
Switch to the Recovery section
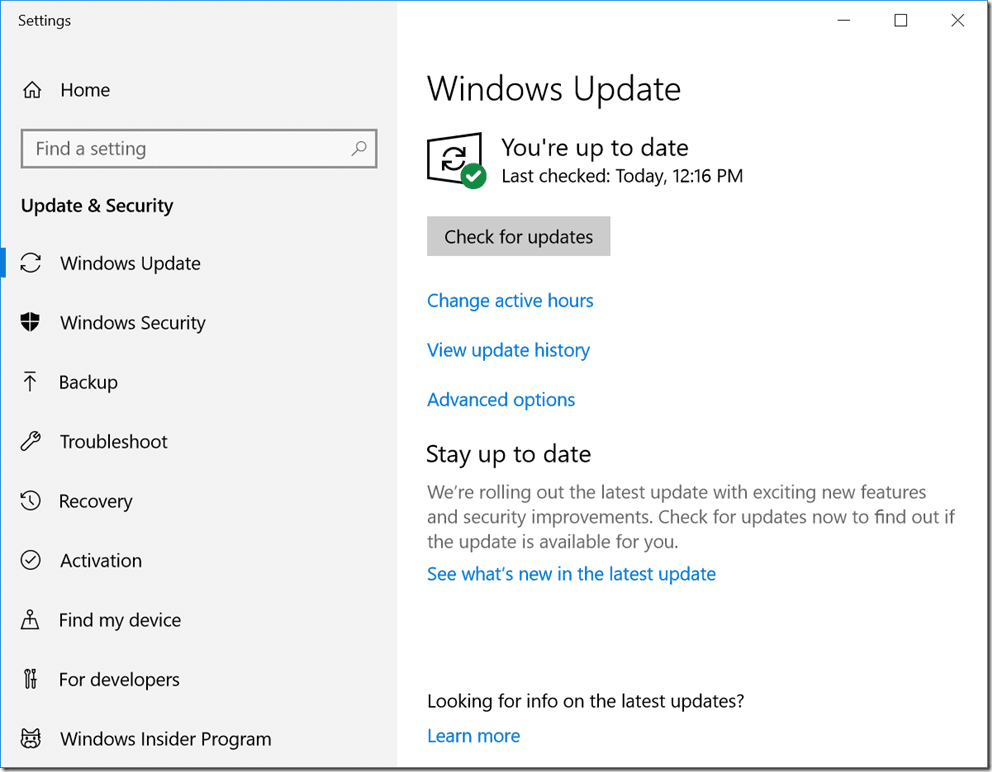click(96, 501)
